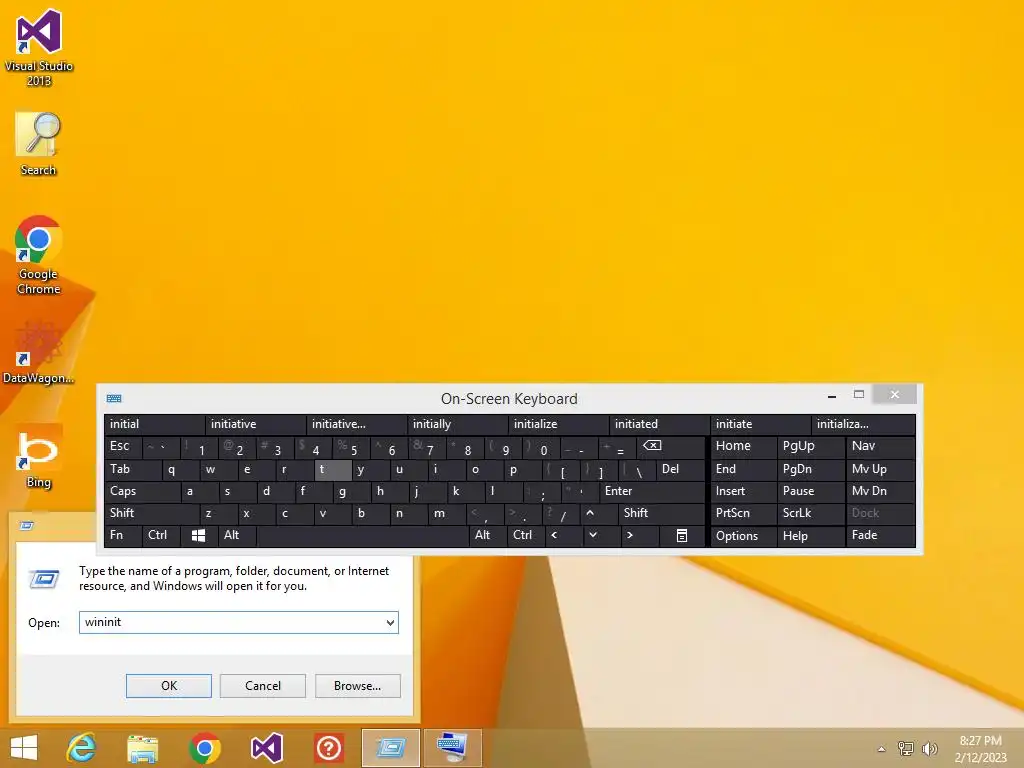Open Internet Explorer from the taskbar
The height and width of the screenshot is (768, 1024).
(x=81, y=748)
